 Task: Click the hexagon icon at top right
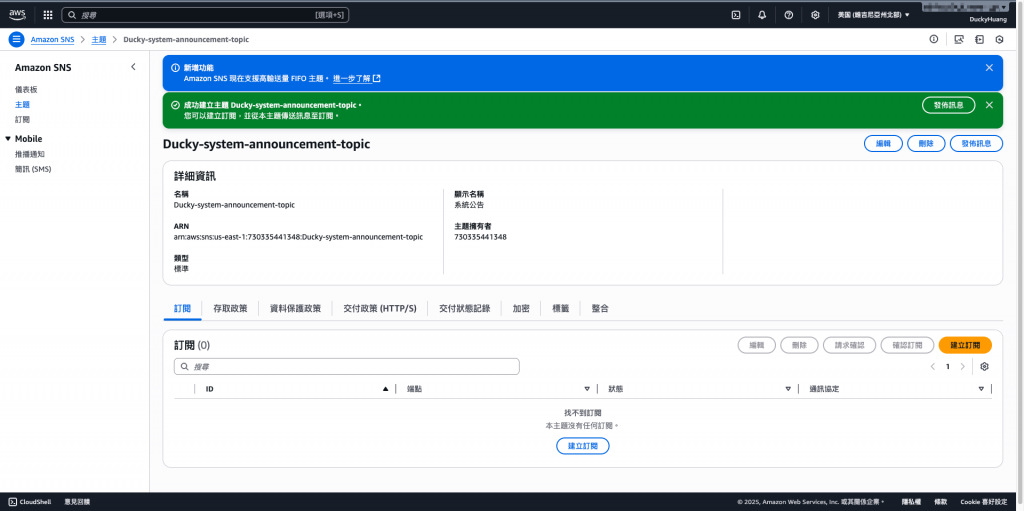pyautogui.click(x=999, y=39)
